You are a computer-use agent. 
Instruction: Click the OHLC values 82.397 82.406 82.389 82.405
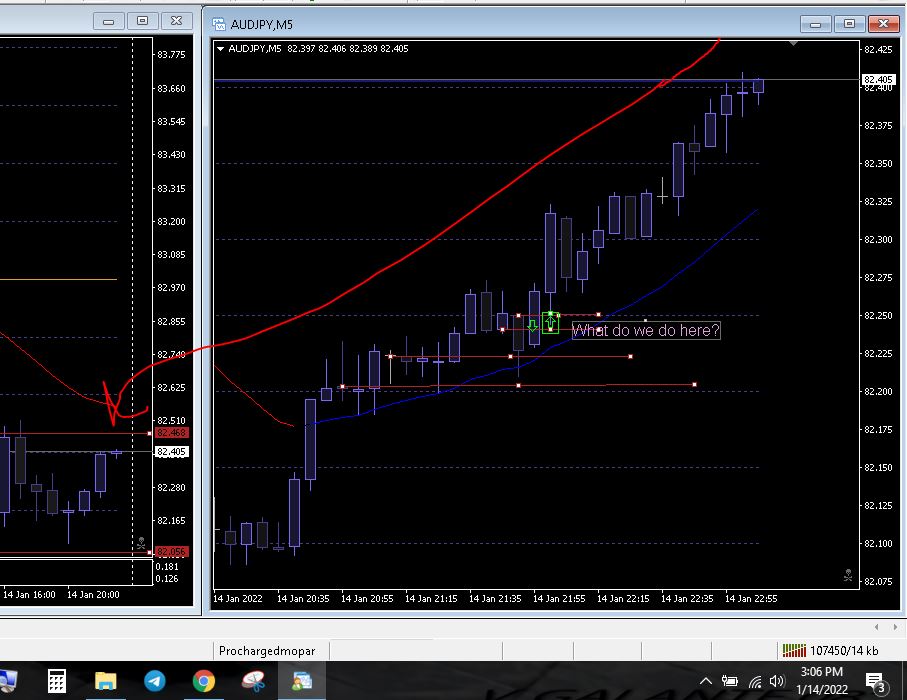click(348, 49)
